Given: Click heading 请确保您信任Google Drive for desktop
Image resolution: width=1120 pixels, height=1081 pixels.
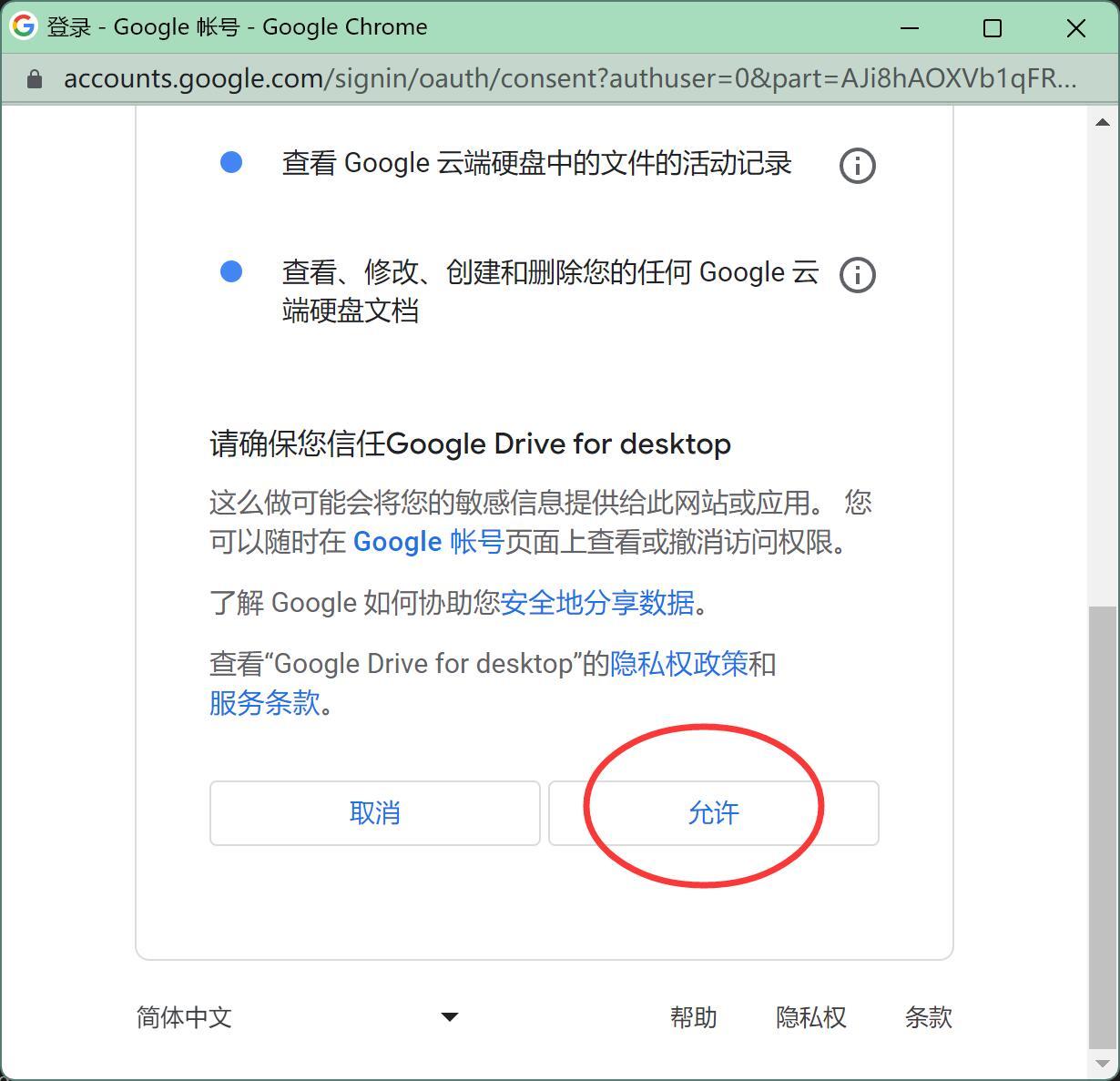Looking at the screenshot, I should click(x=471, y=444).
